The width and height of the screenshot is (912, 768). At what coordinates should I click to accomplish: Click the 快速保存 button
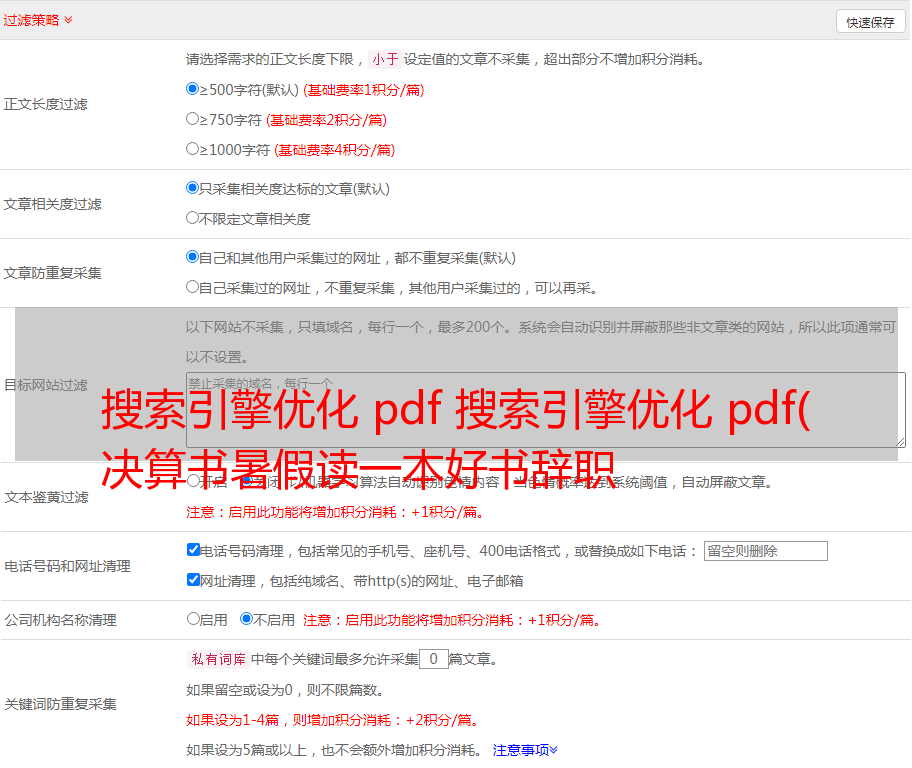[870, 22]
